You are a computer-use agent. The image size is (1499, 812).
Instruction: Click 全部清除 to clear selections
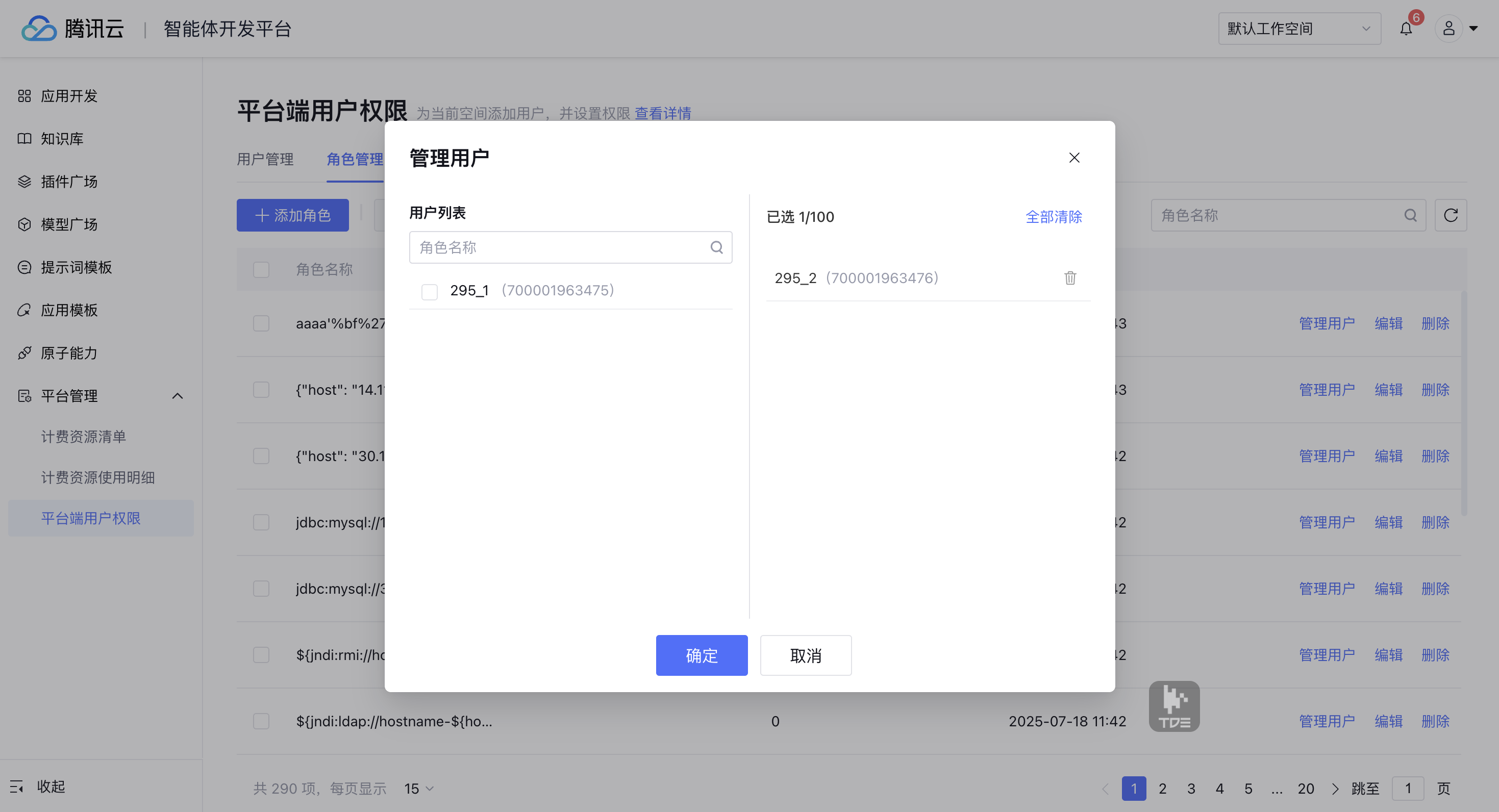click(x=1053, y=217)
